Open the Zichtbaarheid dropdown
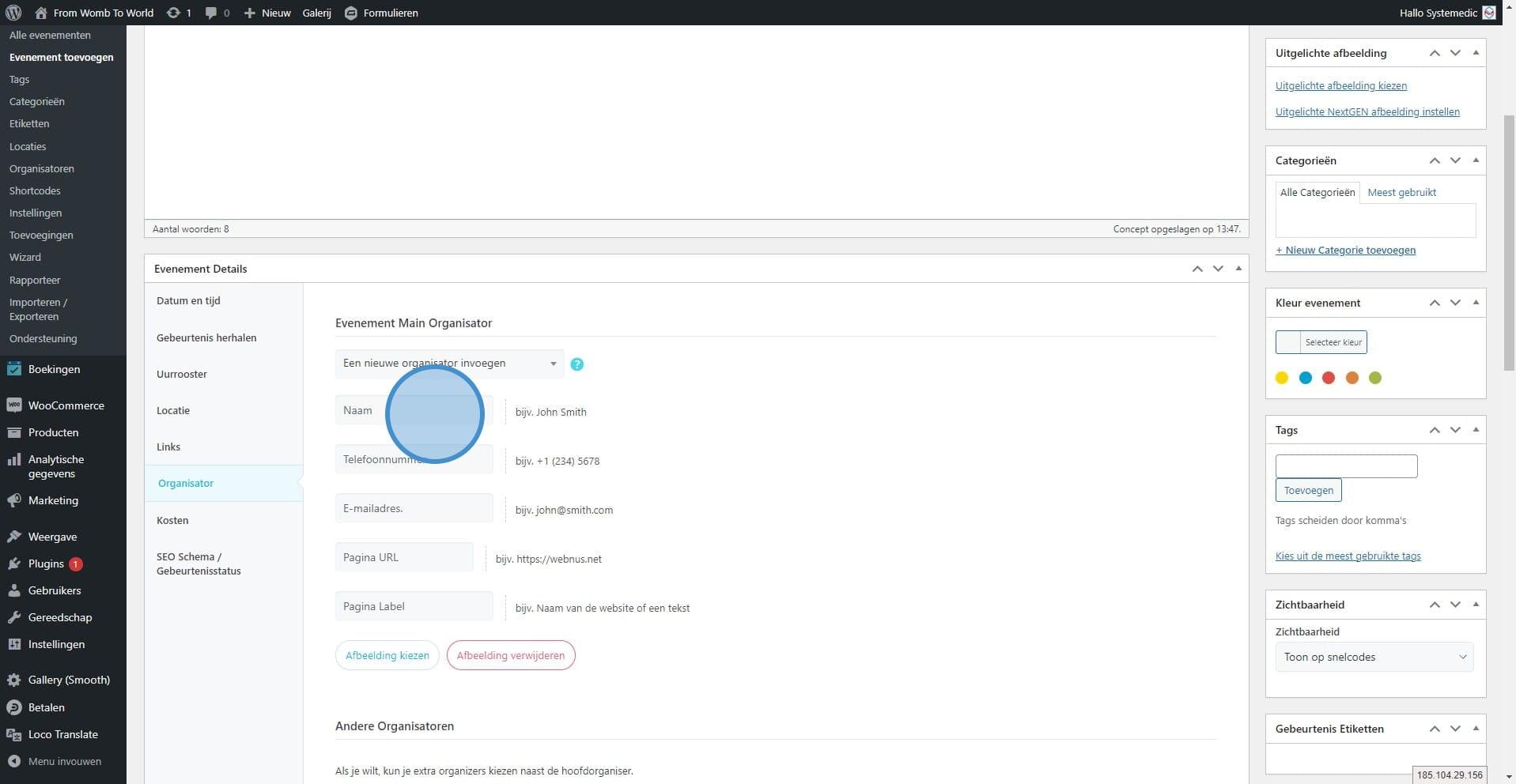 [x=1374, y=657]
